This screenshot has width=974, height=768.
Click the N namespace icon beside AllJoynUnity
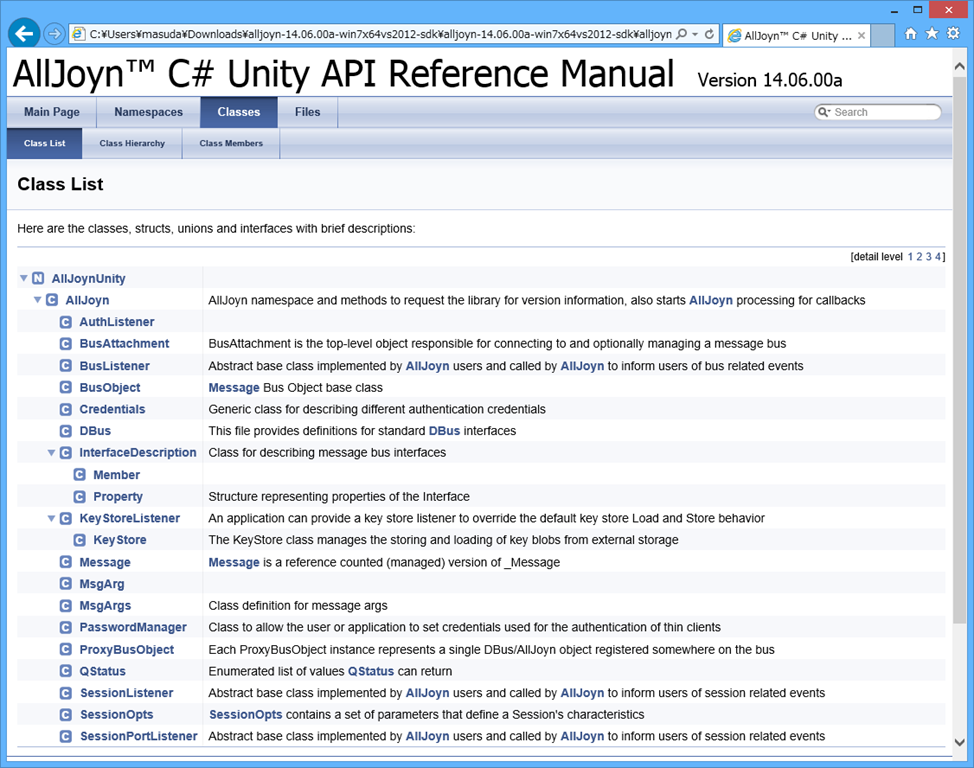[x=38, y=278]
